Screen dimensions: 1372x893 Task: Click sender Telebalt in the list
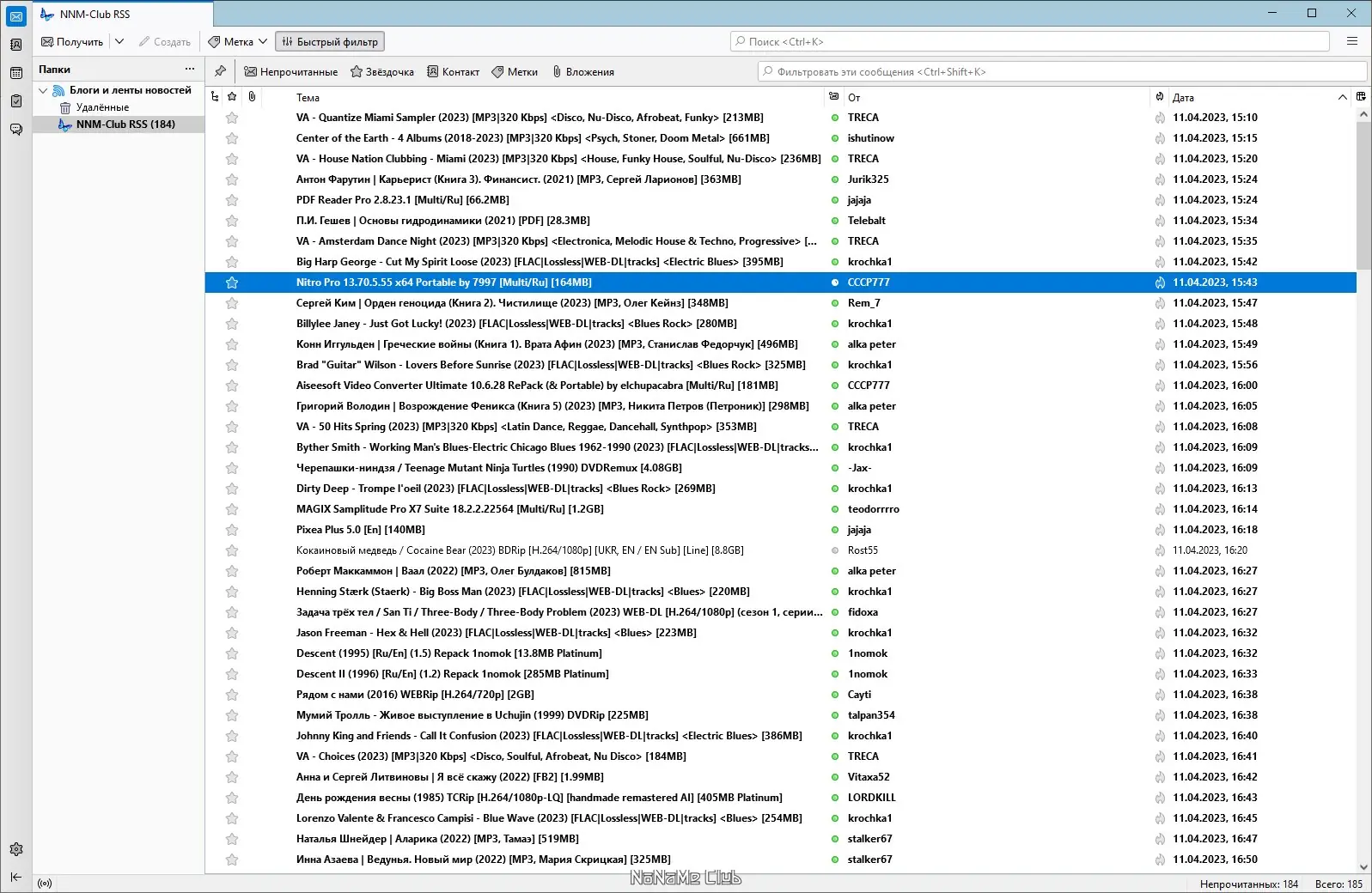tap(866, 221)
